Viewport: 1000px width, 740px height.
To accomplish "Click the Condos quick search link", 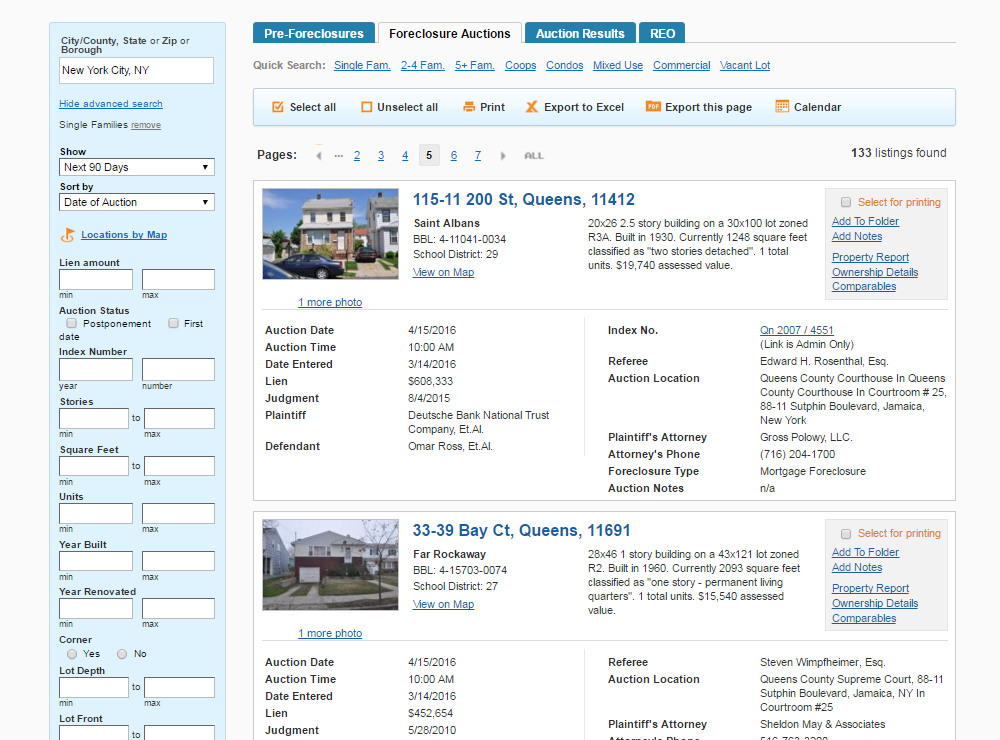I will click(x=564, y=65).
